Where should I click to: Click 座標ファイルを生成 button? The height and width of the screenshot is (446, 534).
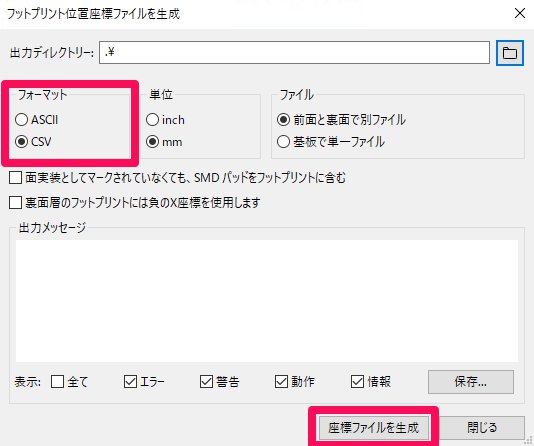(373, 428)
